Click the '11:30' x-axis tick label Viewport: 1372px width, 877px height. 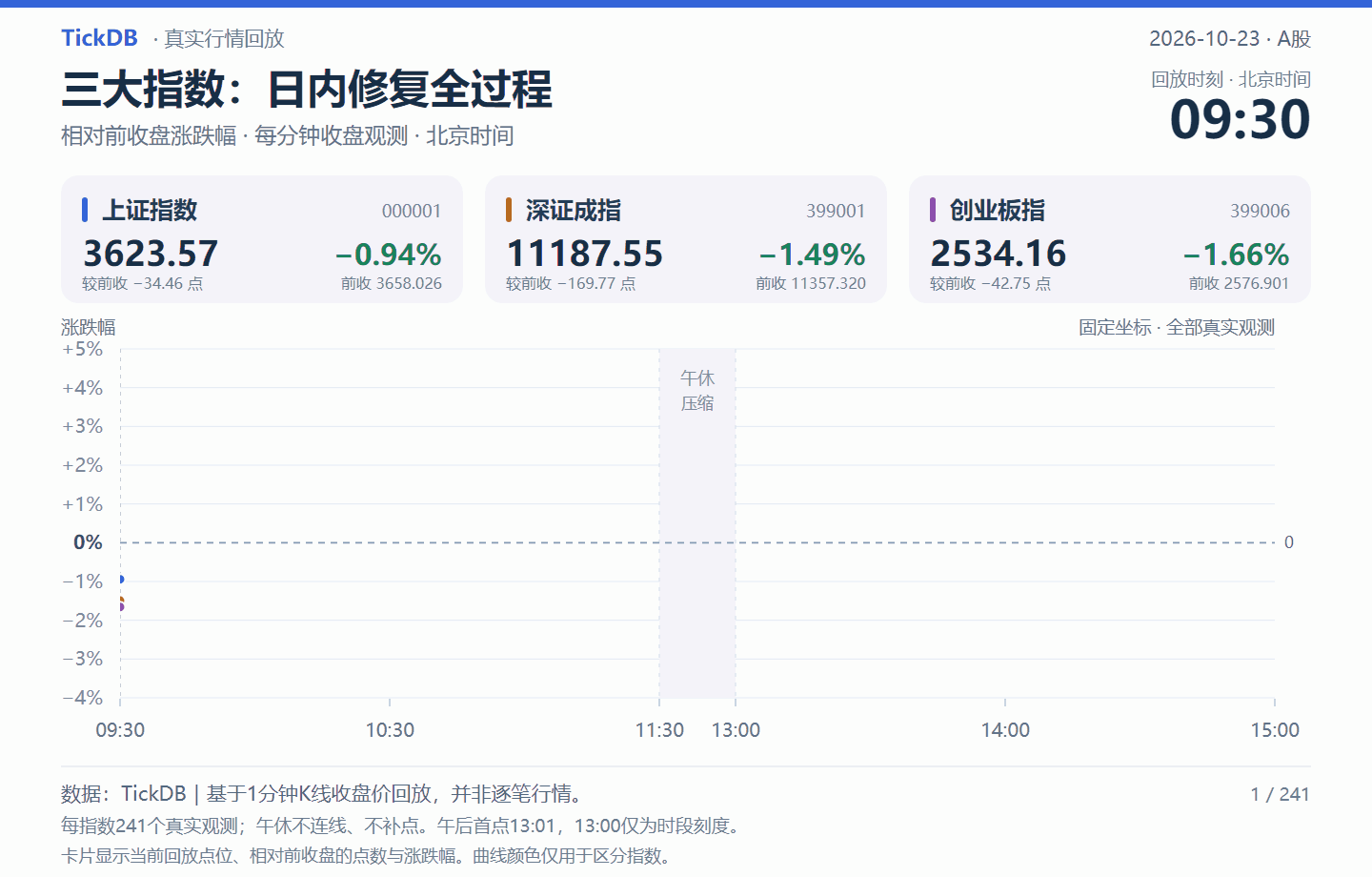tap(659, 730)
